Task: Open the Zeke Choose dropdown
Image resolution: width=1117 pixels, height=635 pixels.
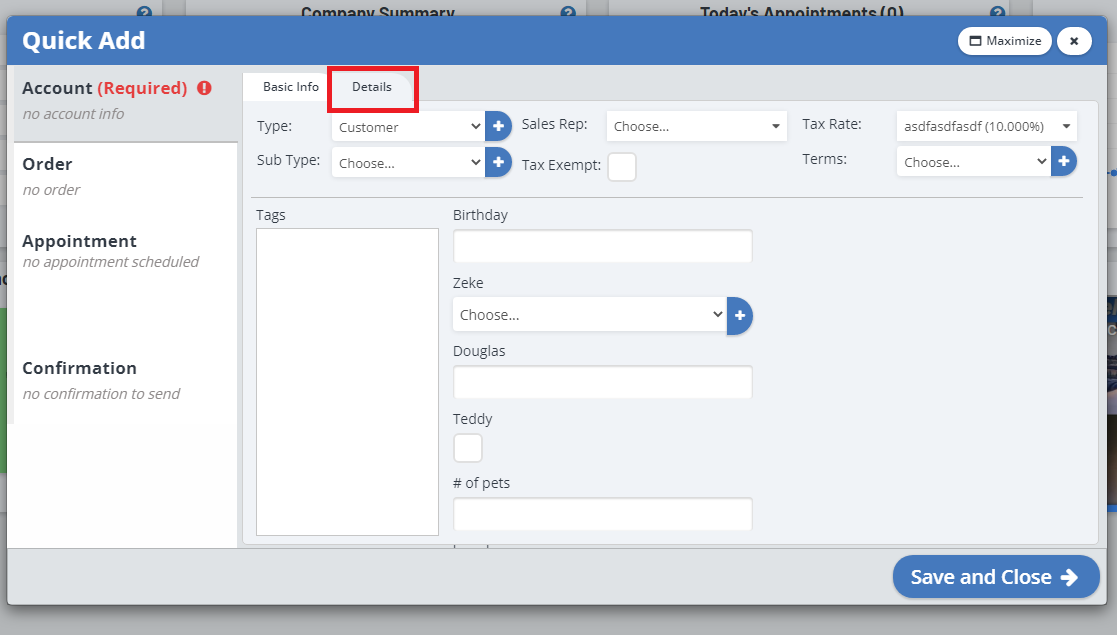Action: pos(589,315)
